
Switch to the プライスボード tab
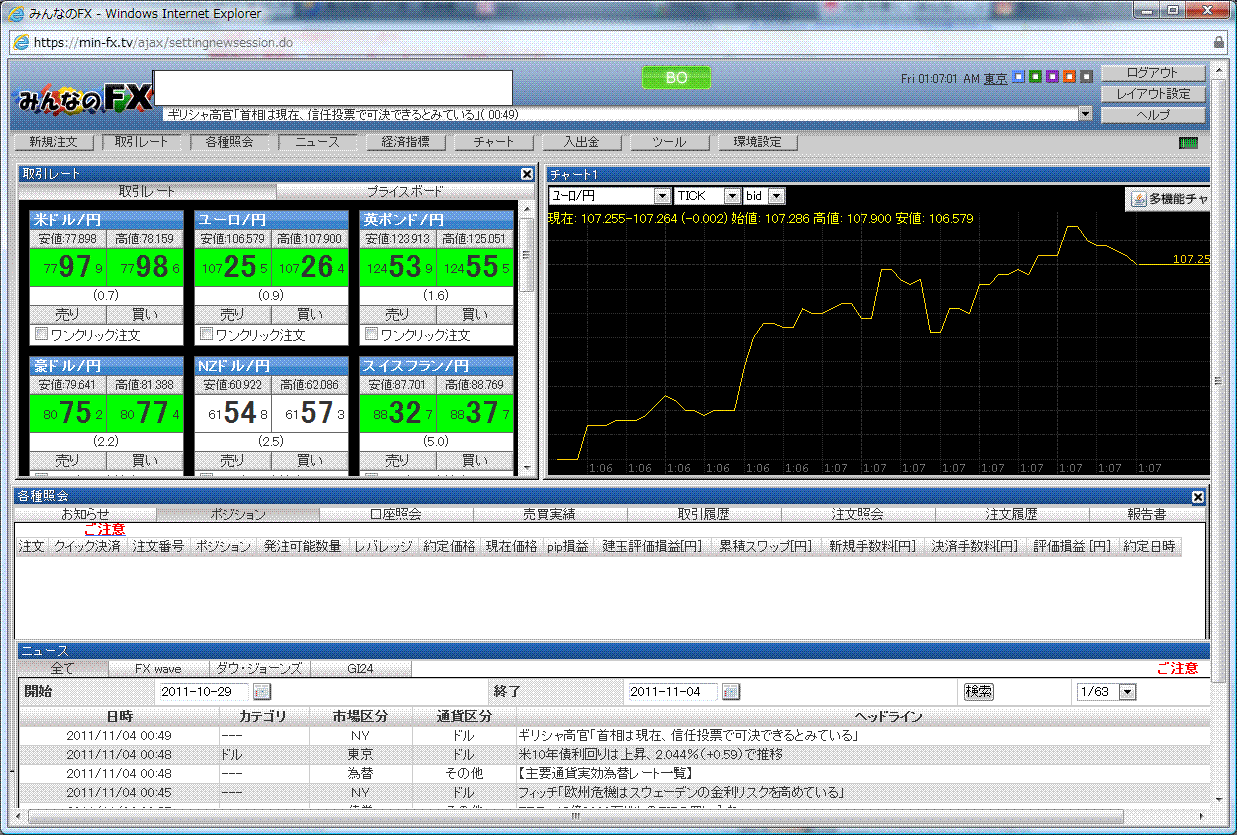[404, 191]
